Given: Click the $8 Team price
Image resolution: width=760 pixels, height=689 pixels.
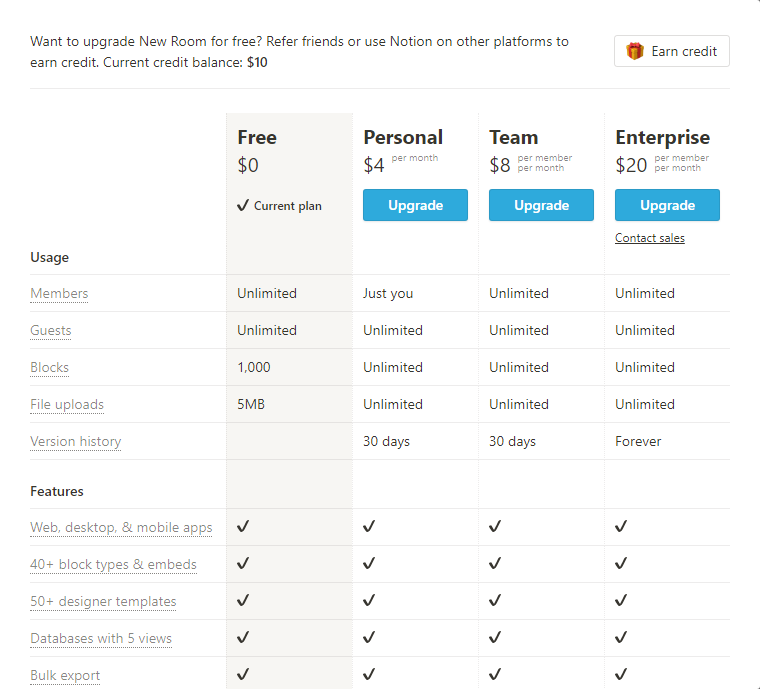Looking at the screenshot, I should 500,165.
